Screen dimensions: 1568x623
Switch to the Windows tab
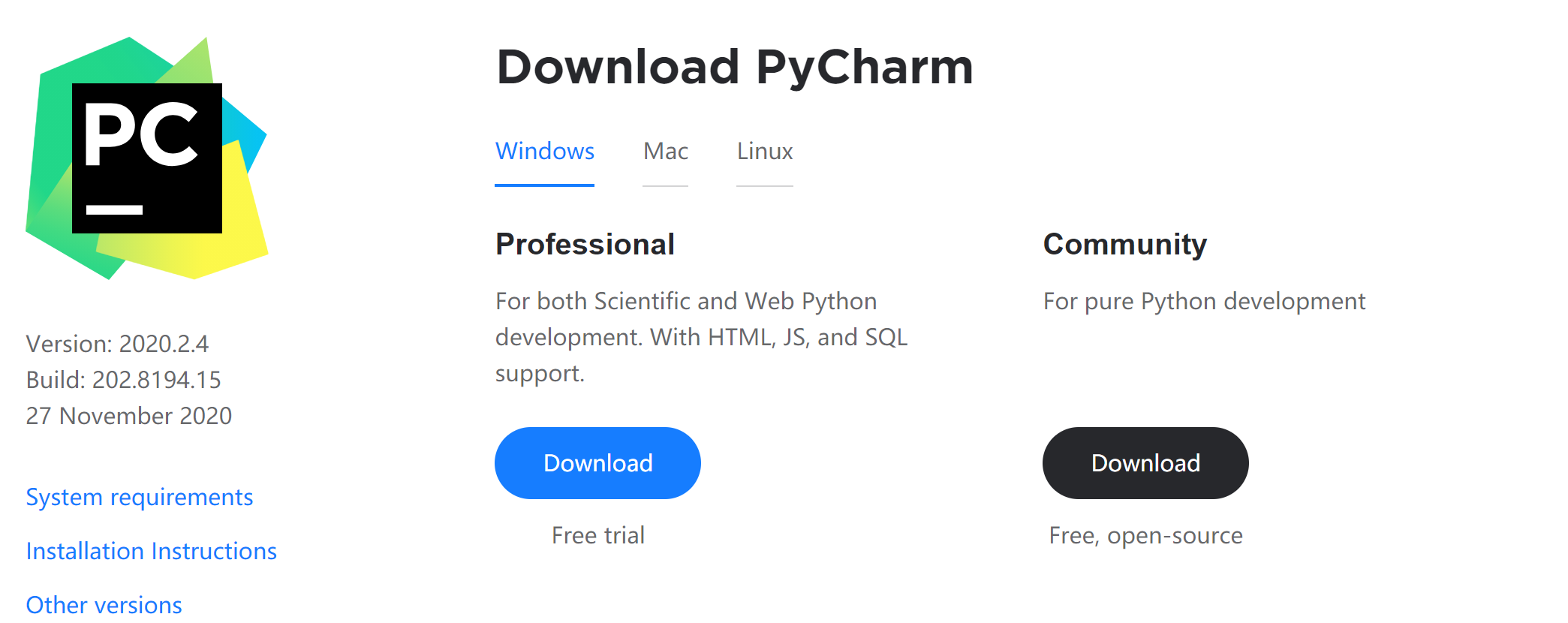point(545,152)
